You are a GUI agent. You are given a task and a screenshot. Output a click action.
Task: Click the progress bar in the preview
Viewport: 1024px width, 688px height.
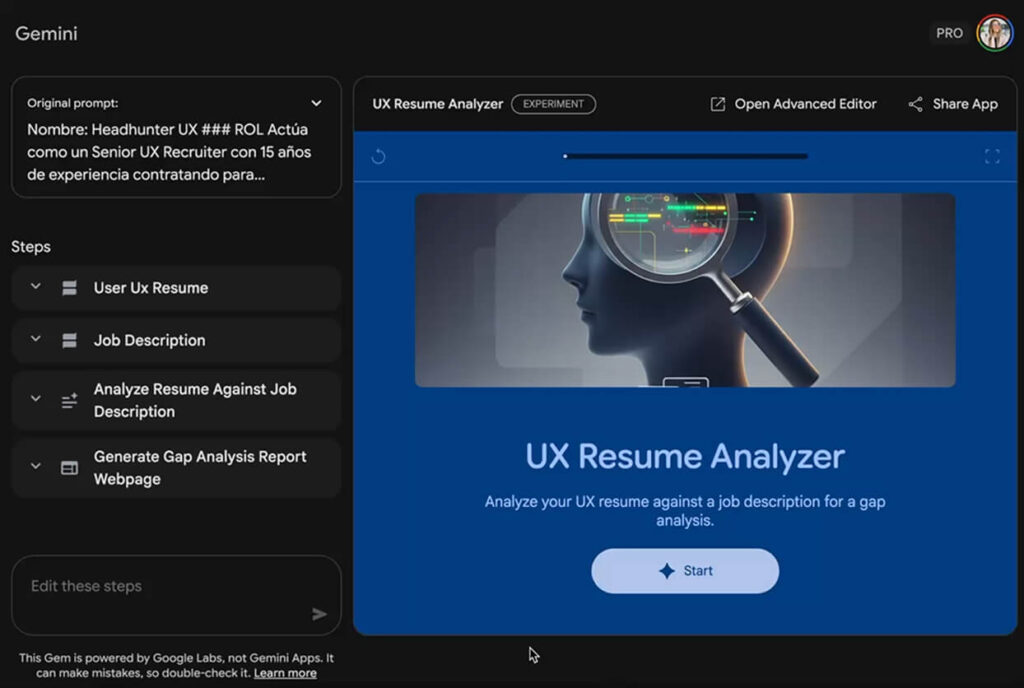coord(685,156)
